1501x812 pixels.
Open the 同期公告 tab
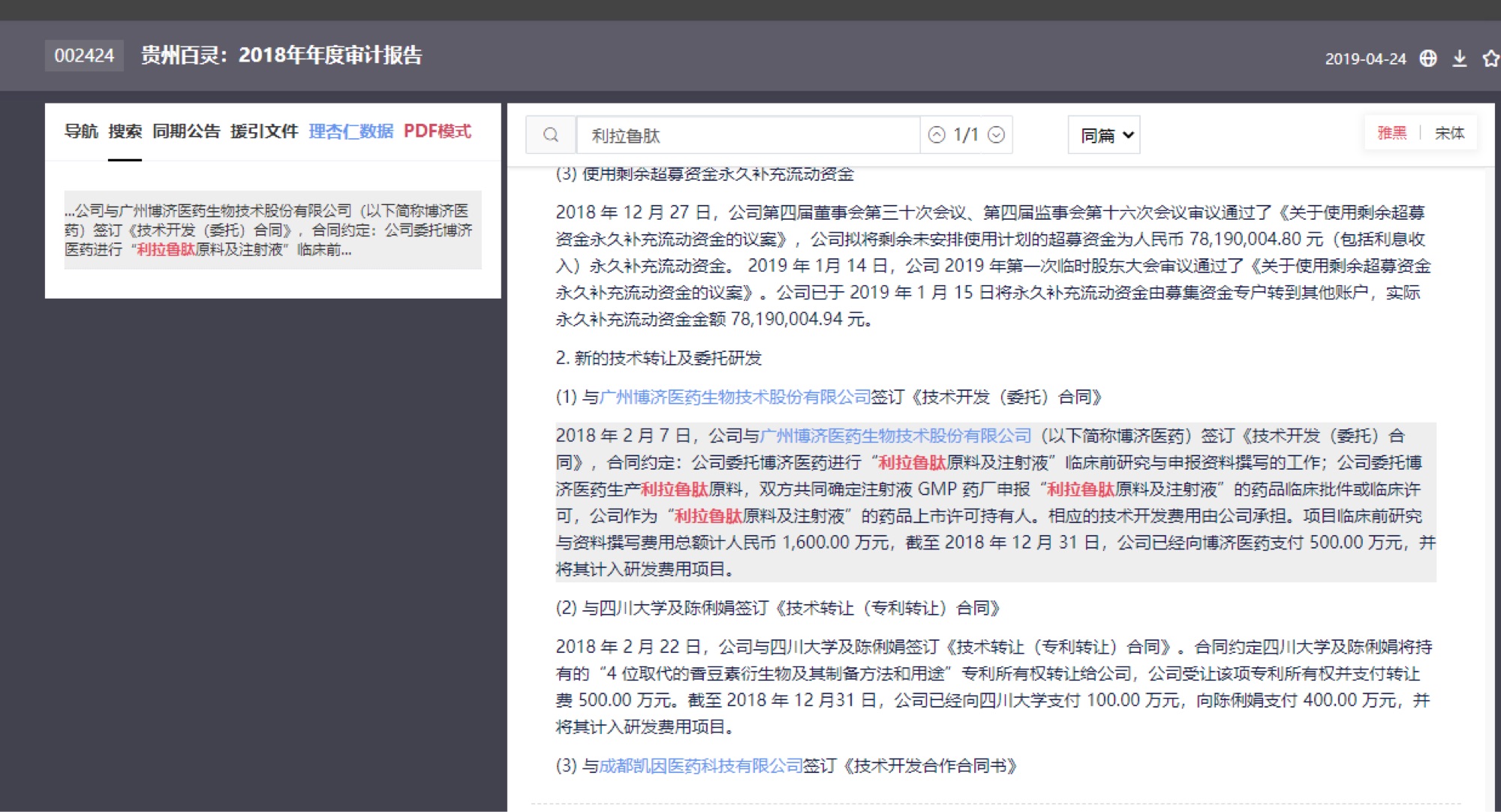[x=186, y=131]
